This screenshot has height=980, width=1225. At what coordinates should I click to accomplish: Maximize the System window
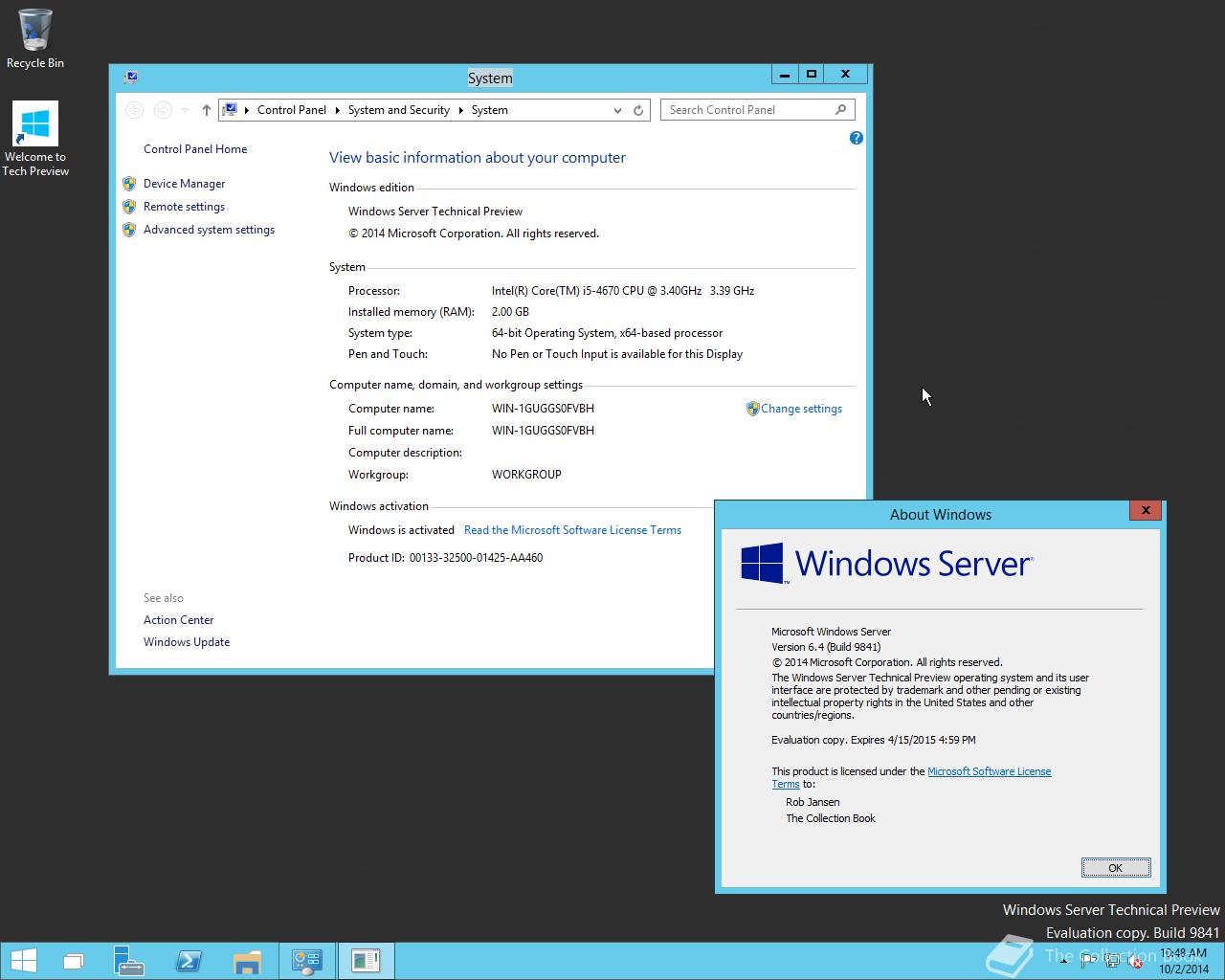(812, 75)
